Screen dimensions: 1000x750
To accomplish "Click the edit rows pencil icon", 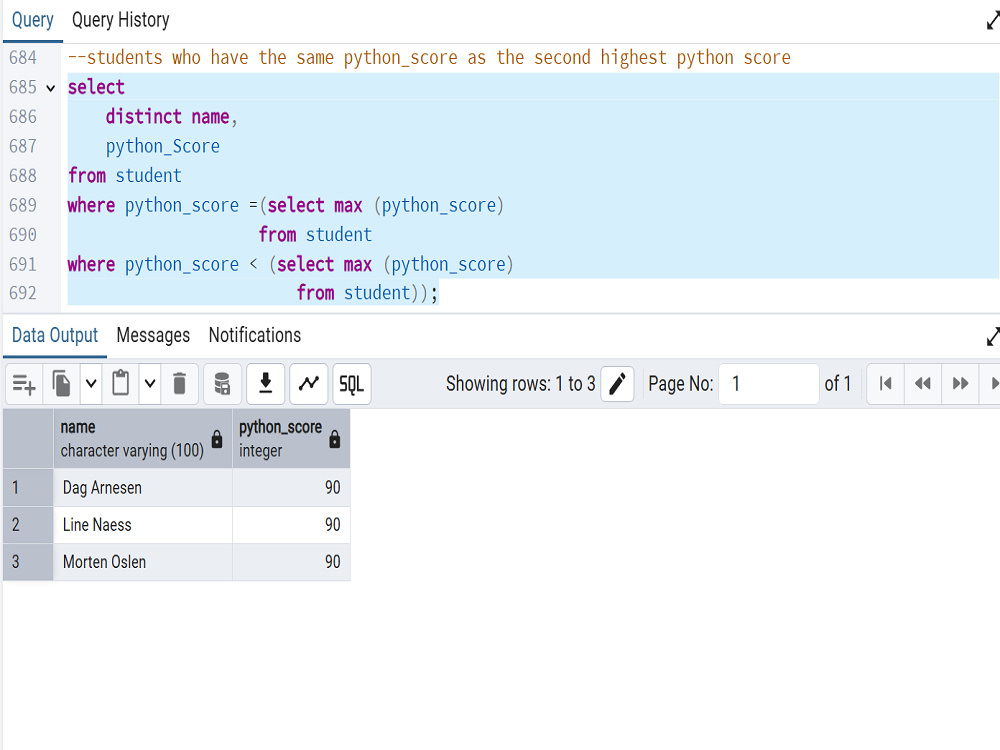I will pos(617,384).
